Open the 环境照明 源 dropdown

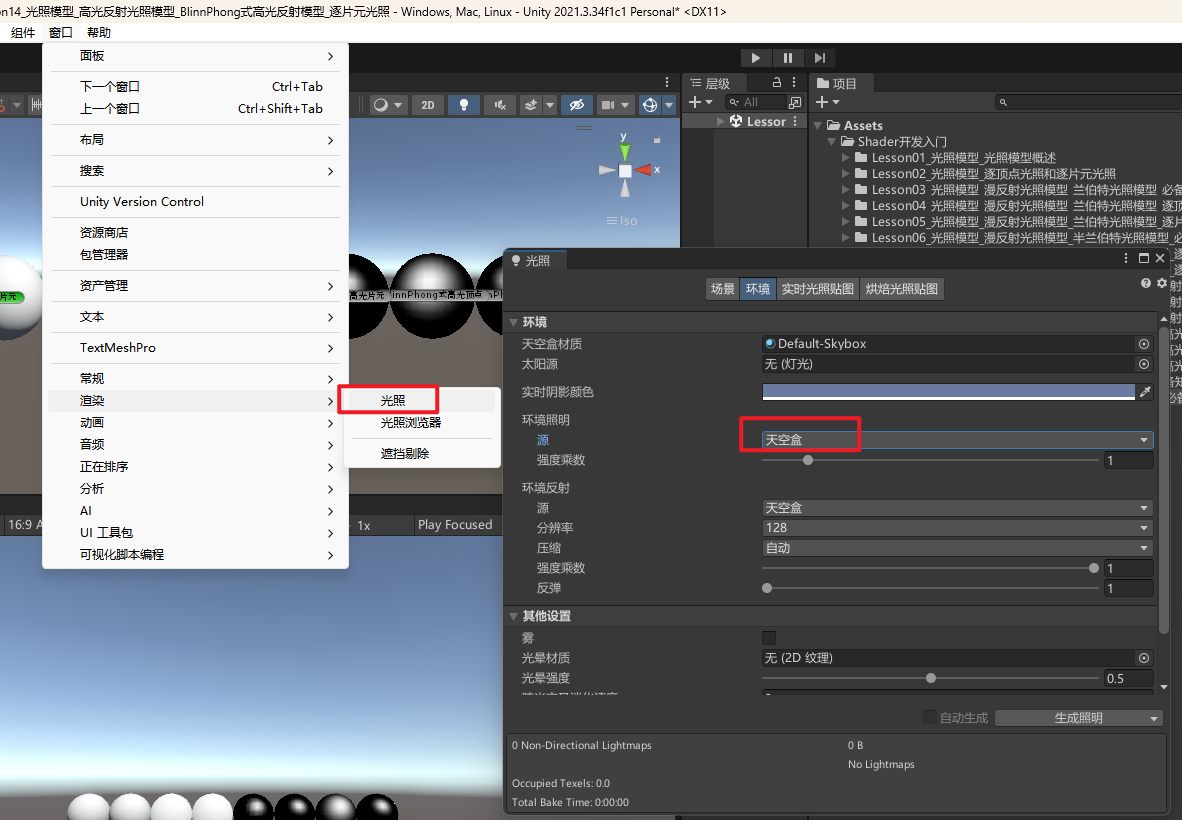click(957, 440)
